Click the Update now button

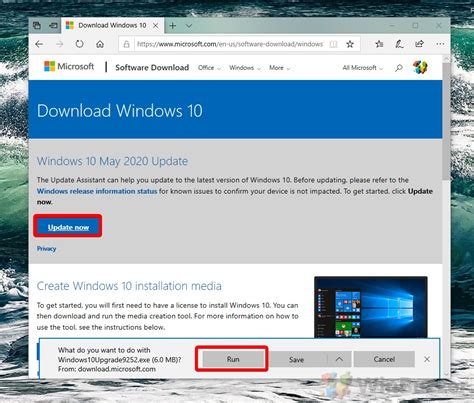(68, 227)
